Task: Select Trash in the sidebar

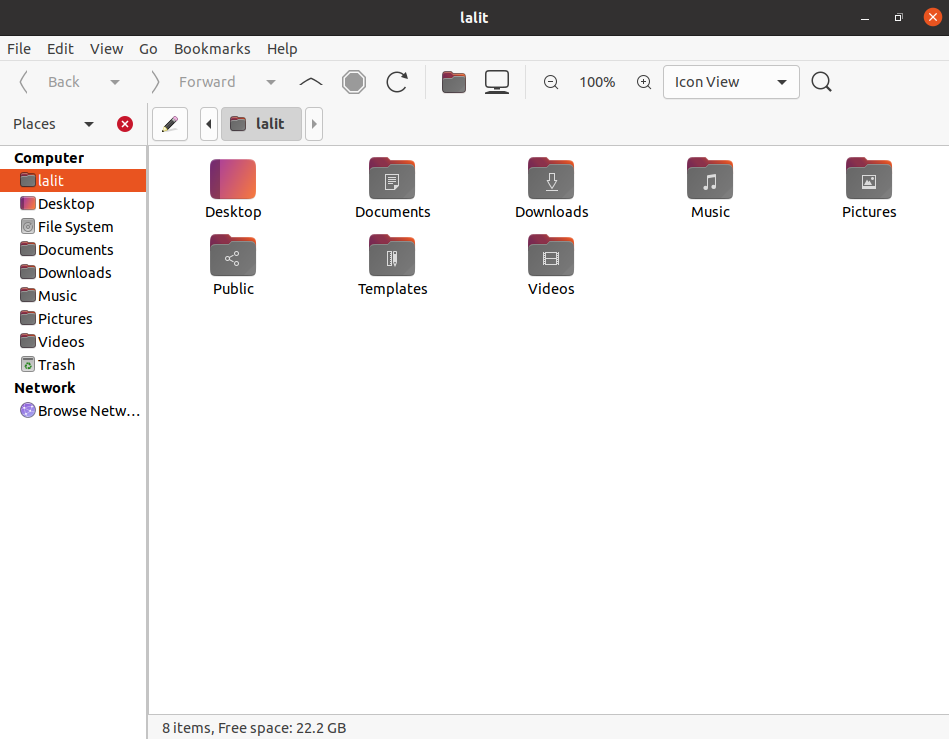Action: pos(56,365)
